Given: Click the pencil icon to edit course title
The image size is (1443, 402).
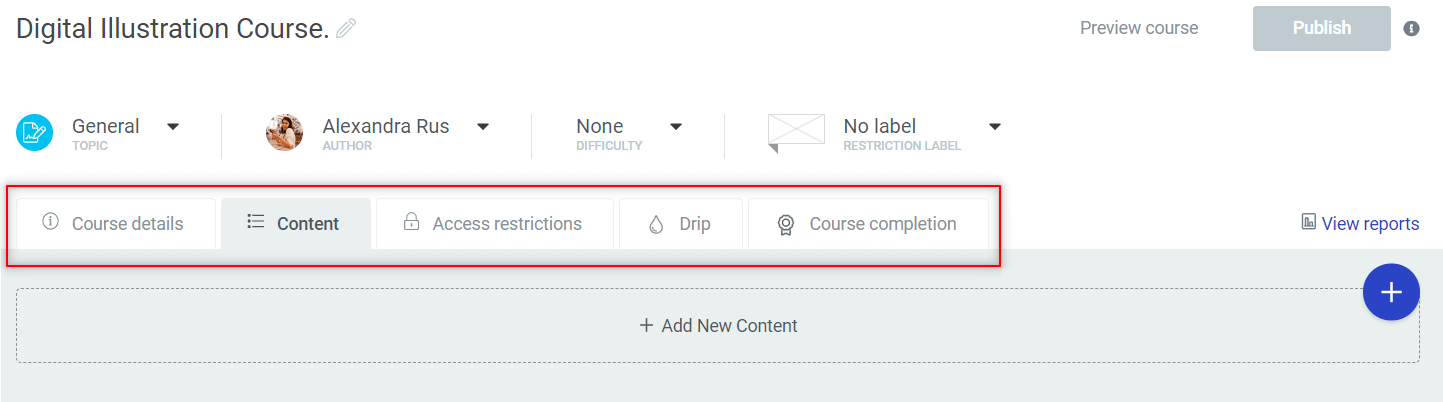Looking at the screenshot, I should tap(346, 29).
